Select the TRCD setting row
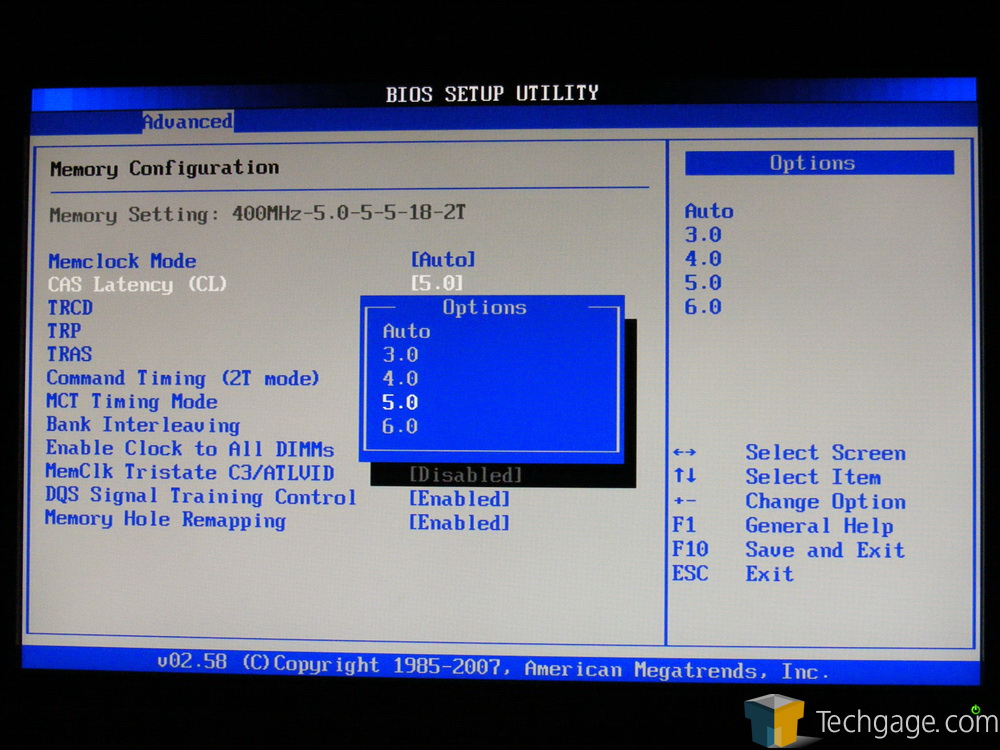1000x750 pixels. pyautogui.click(x=70, y=308)
